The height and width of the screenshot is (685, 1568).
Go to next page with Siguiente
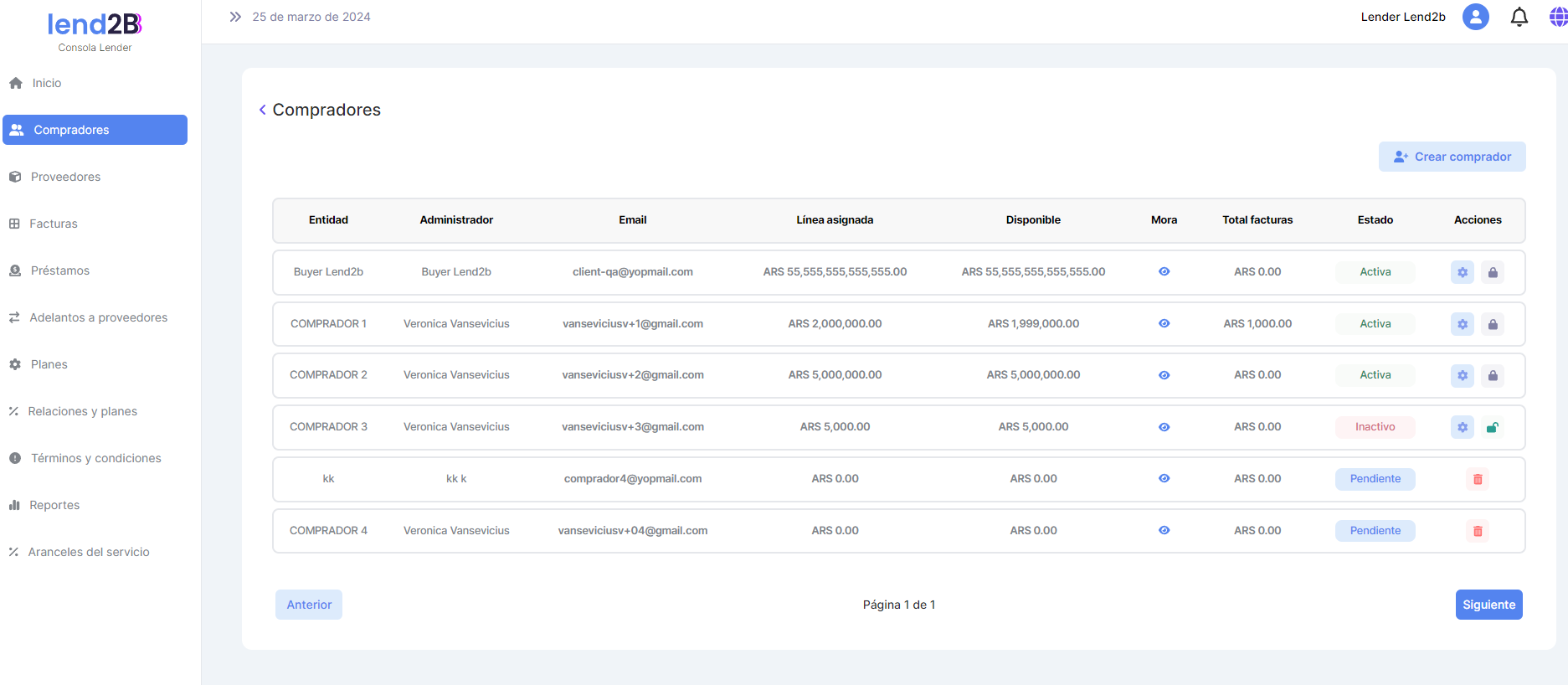(1488, 605)
